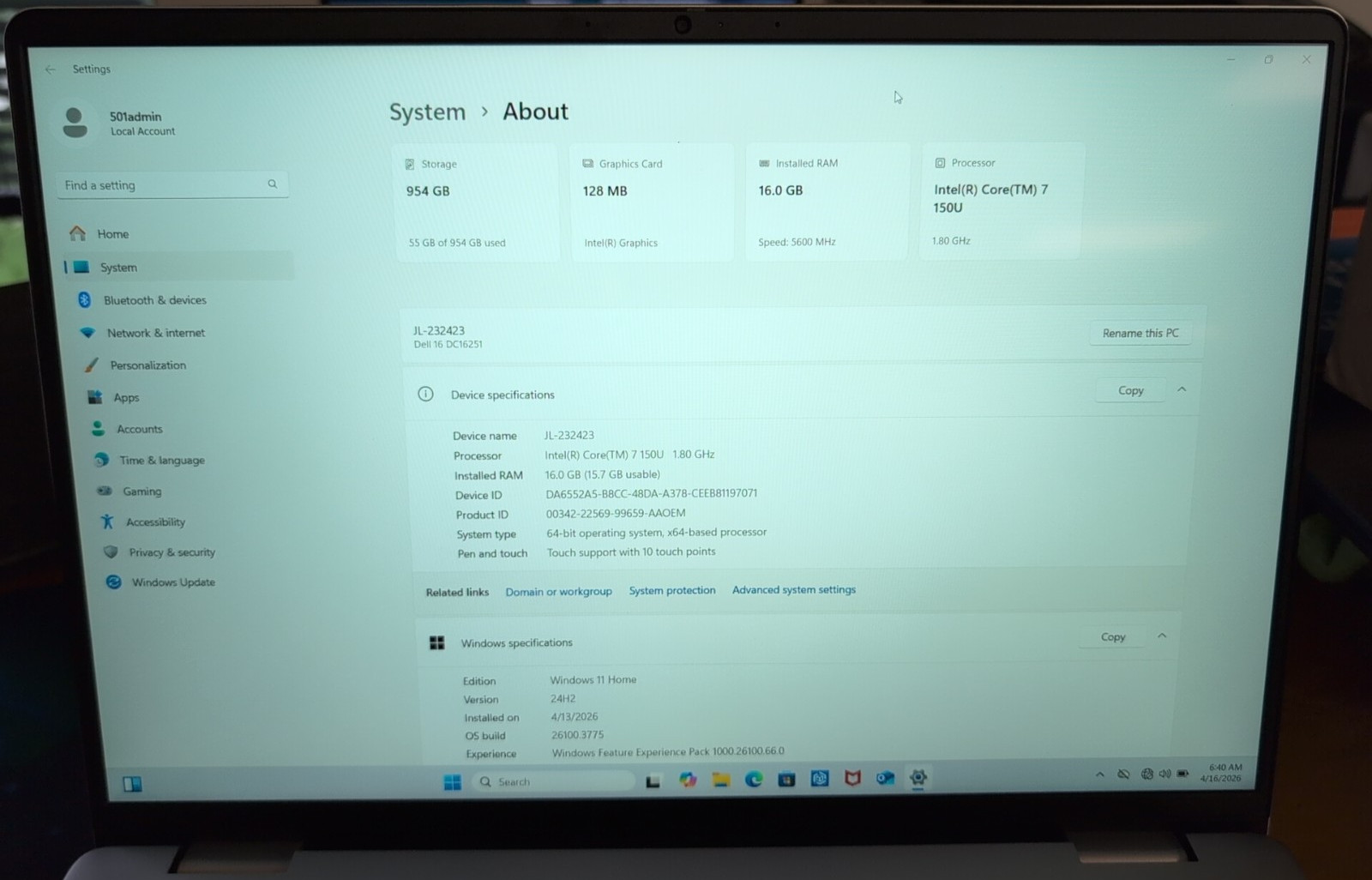Open Network & internet settings

(155, 333)
